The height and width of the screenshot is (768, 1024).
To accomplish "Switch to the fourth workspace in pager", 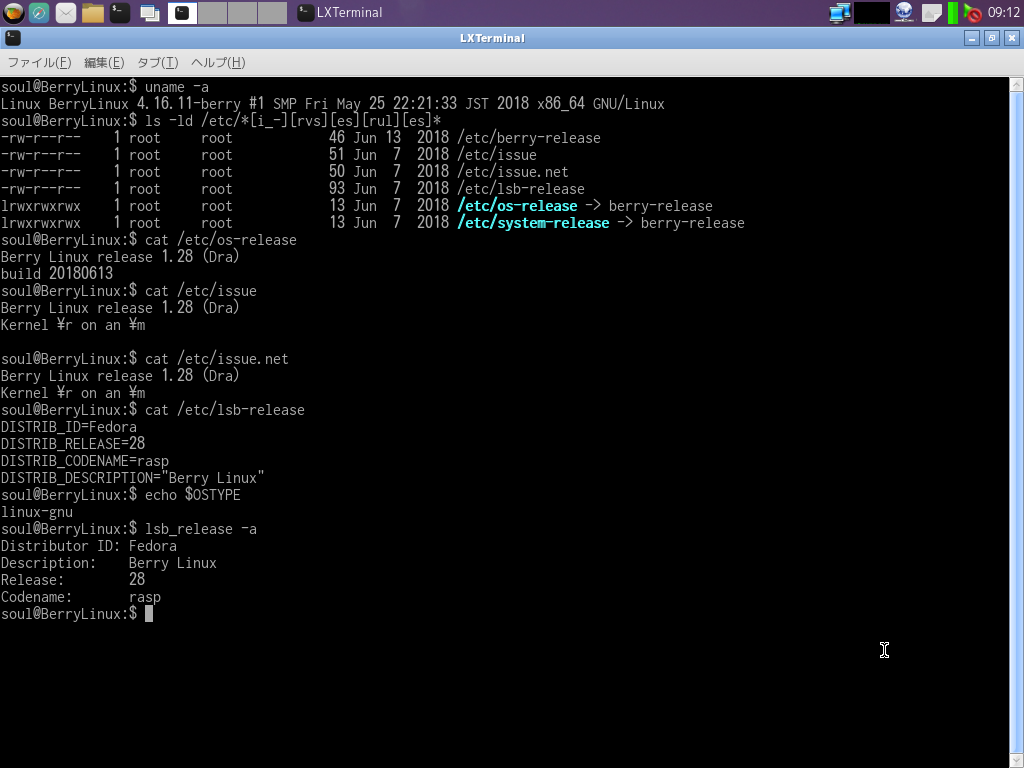I will click(272, 12).
